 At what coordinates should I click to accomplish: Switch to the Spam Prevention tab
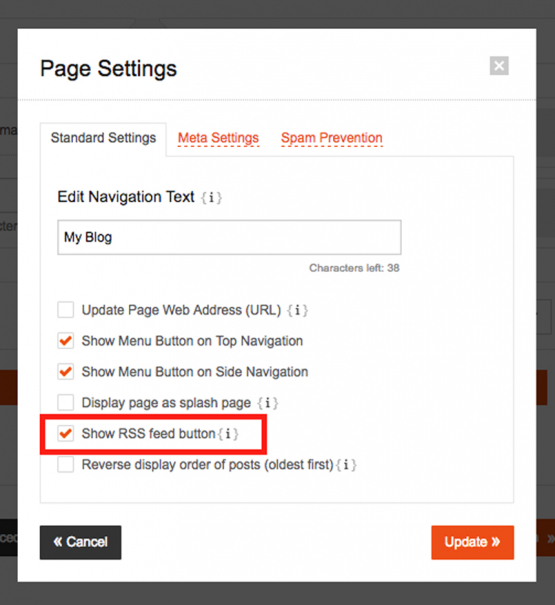pyautogui.click(x=332, y=138)
